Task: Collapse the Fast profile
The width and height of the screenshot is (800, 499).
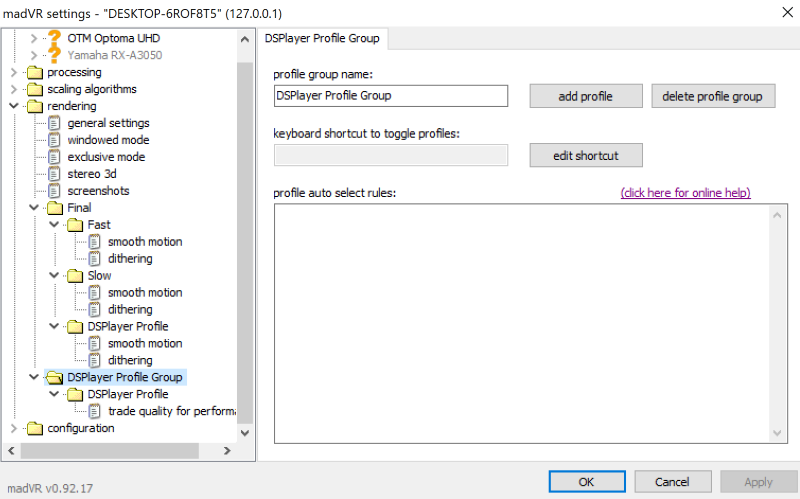Action: pos(54,224)
